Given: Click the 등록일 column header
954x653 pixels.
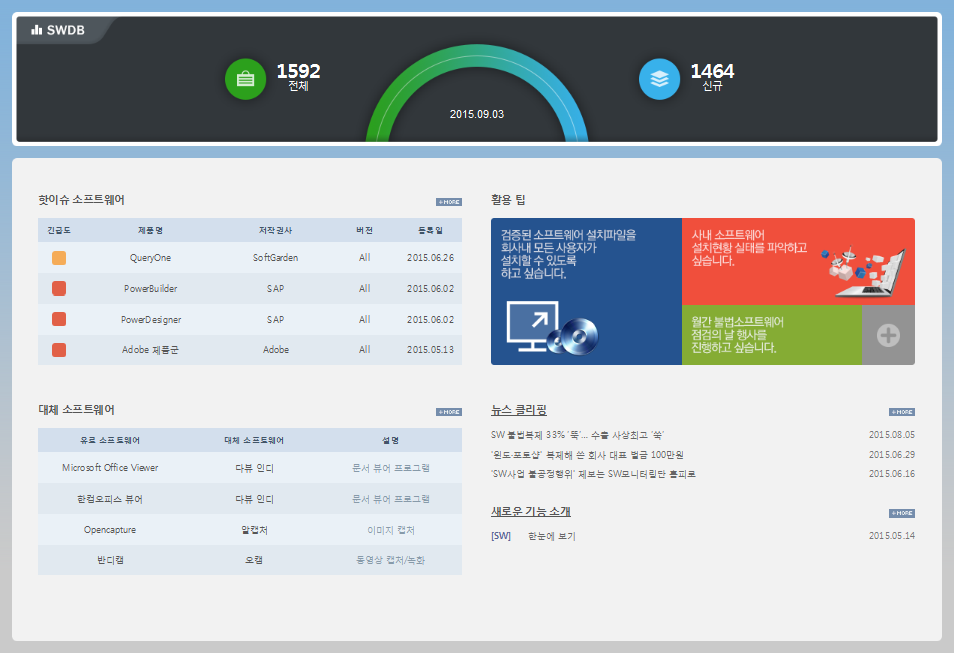Looking at the screenshot, I should pyautogui.click(x=430, y=231).
